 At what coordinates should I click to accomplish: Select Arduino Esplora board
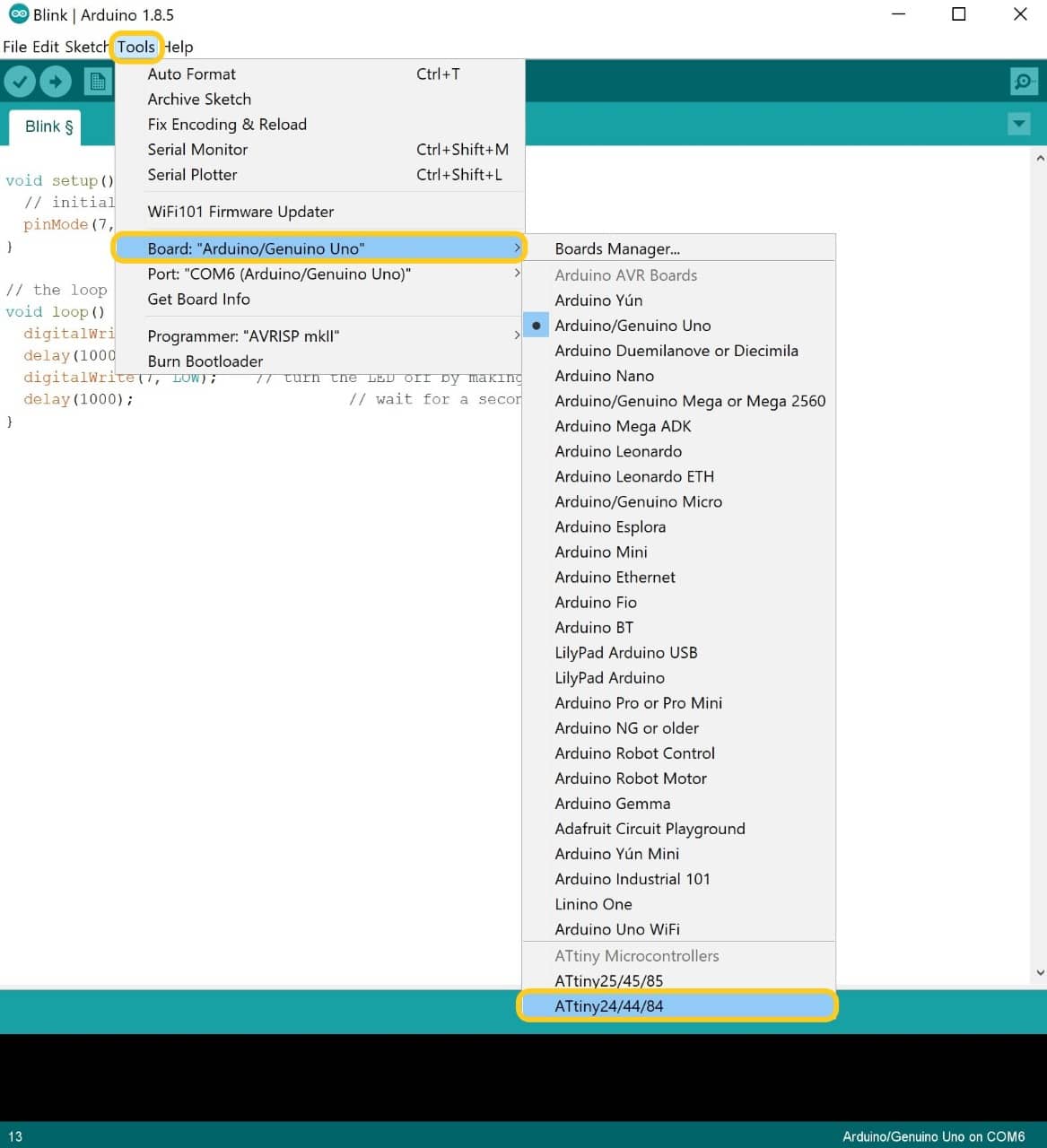pos(678,526)
